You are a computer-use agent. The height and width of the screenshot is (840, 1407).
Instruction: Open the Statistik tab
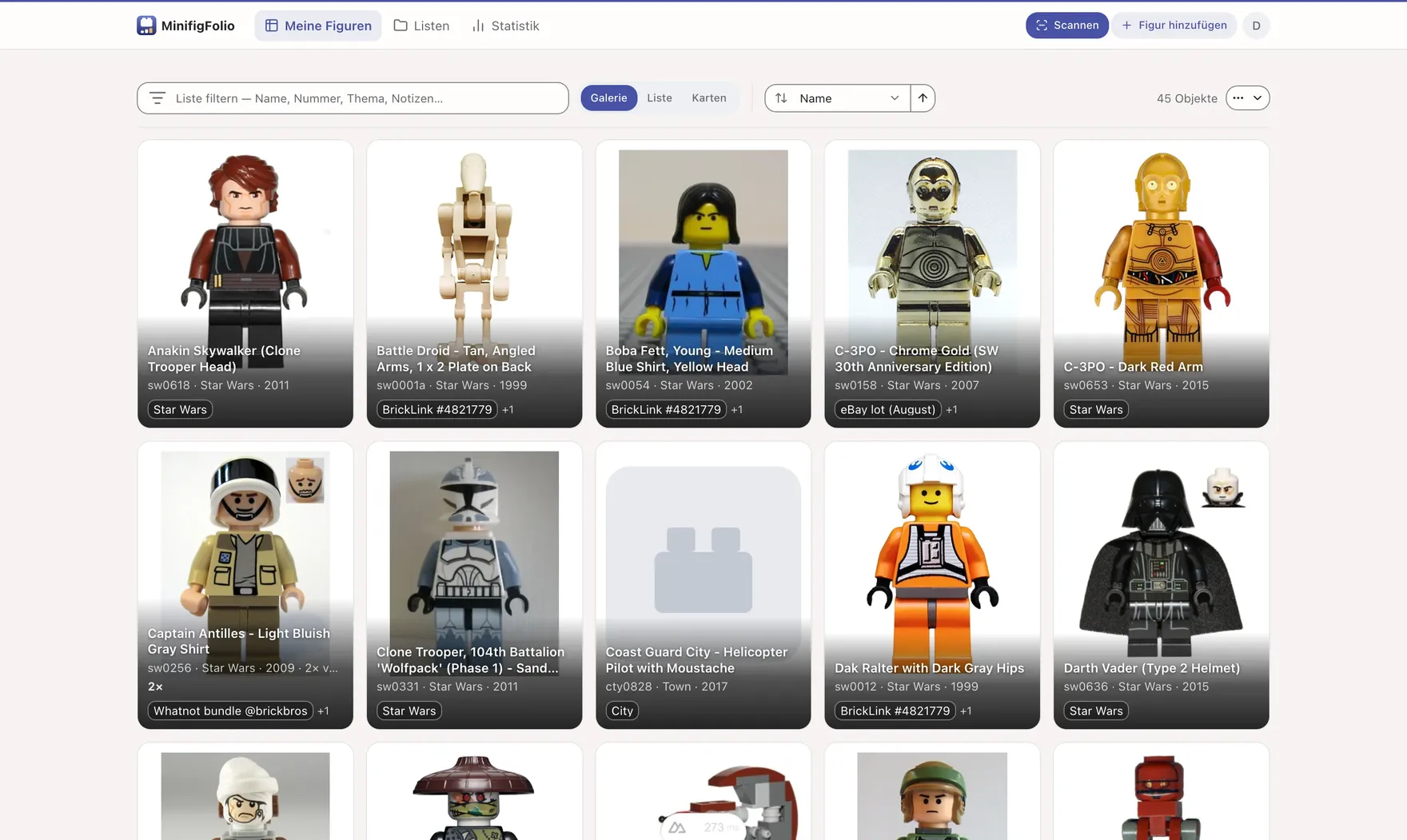tap(505, 26)
